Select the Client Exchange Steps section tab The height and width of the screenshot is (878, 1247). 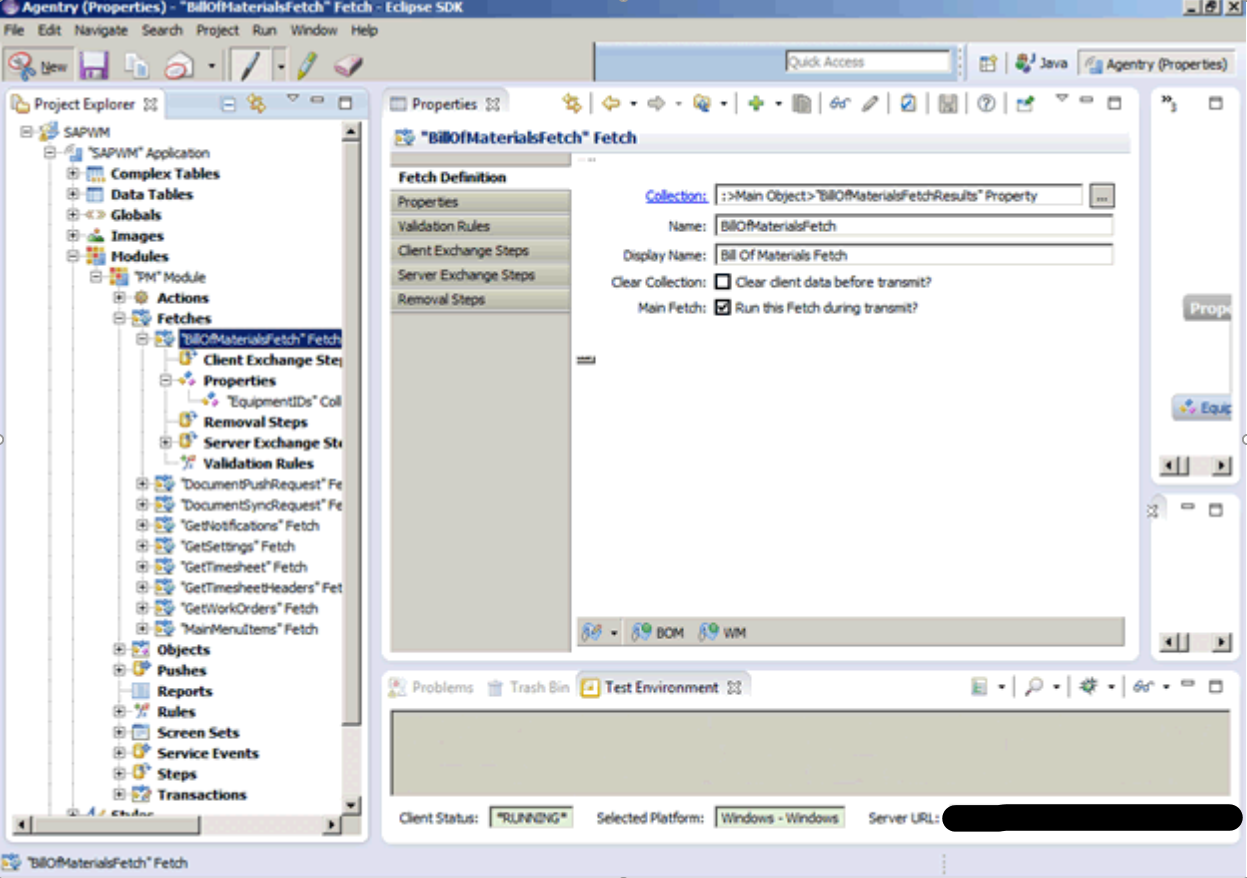click(480, 251)
